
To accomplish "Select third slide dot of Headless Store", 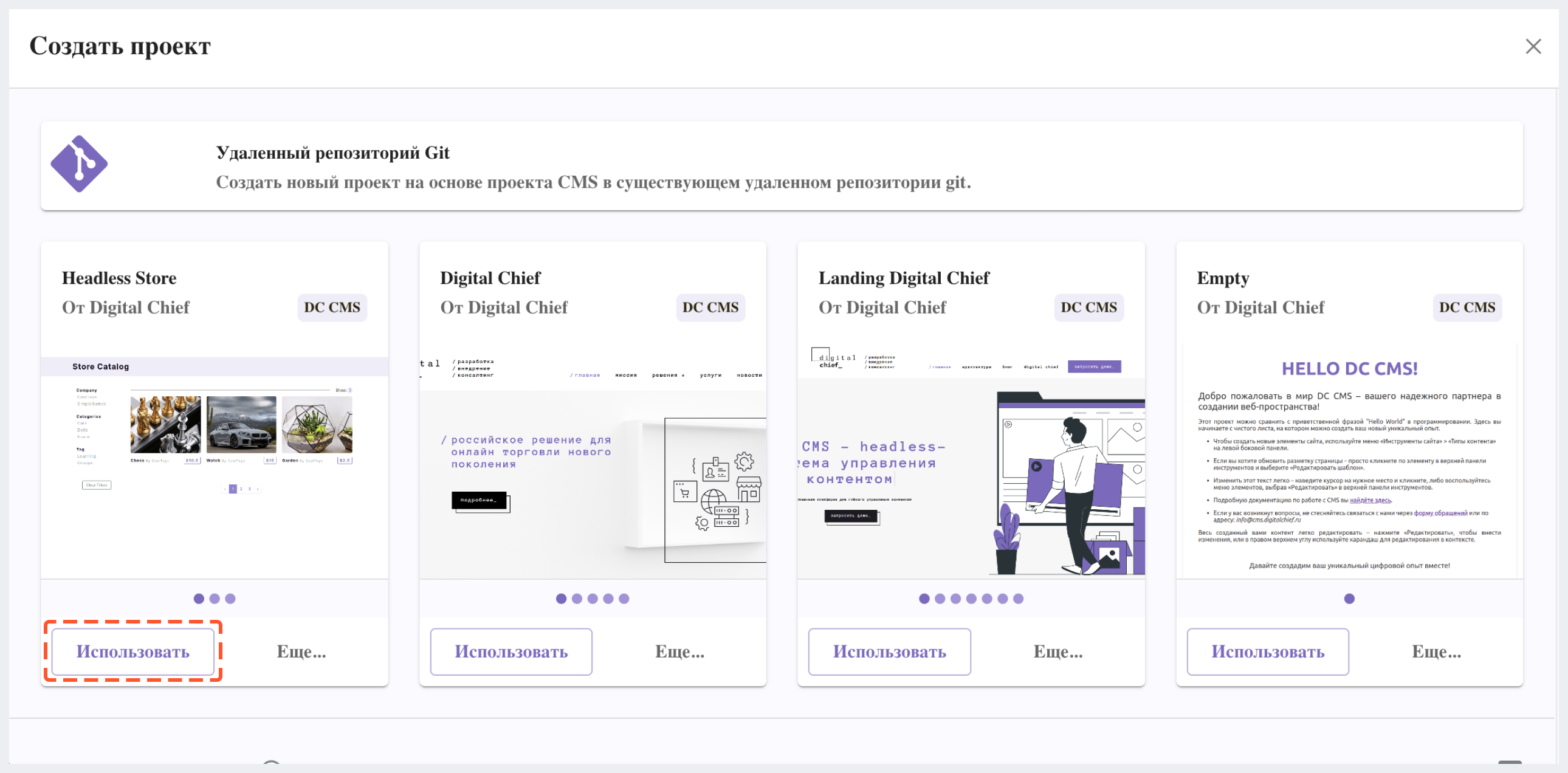I will point(230,599).
